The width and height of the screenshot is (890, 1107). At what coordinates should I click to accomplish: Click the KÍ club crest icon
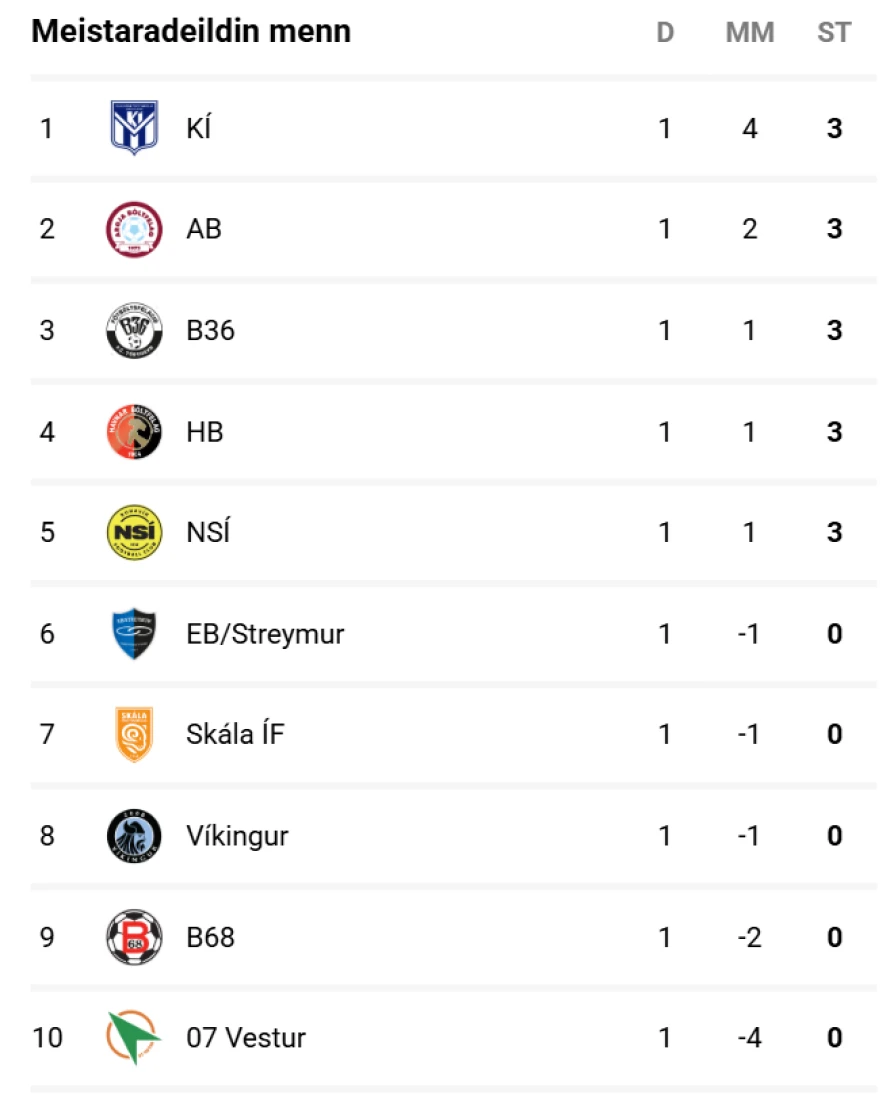click(x=133, y=129)
